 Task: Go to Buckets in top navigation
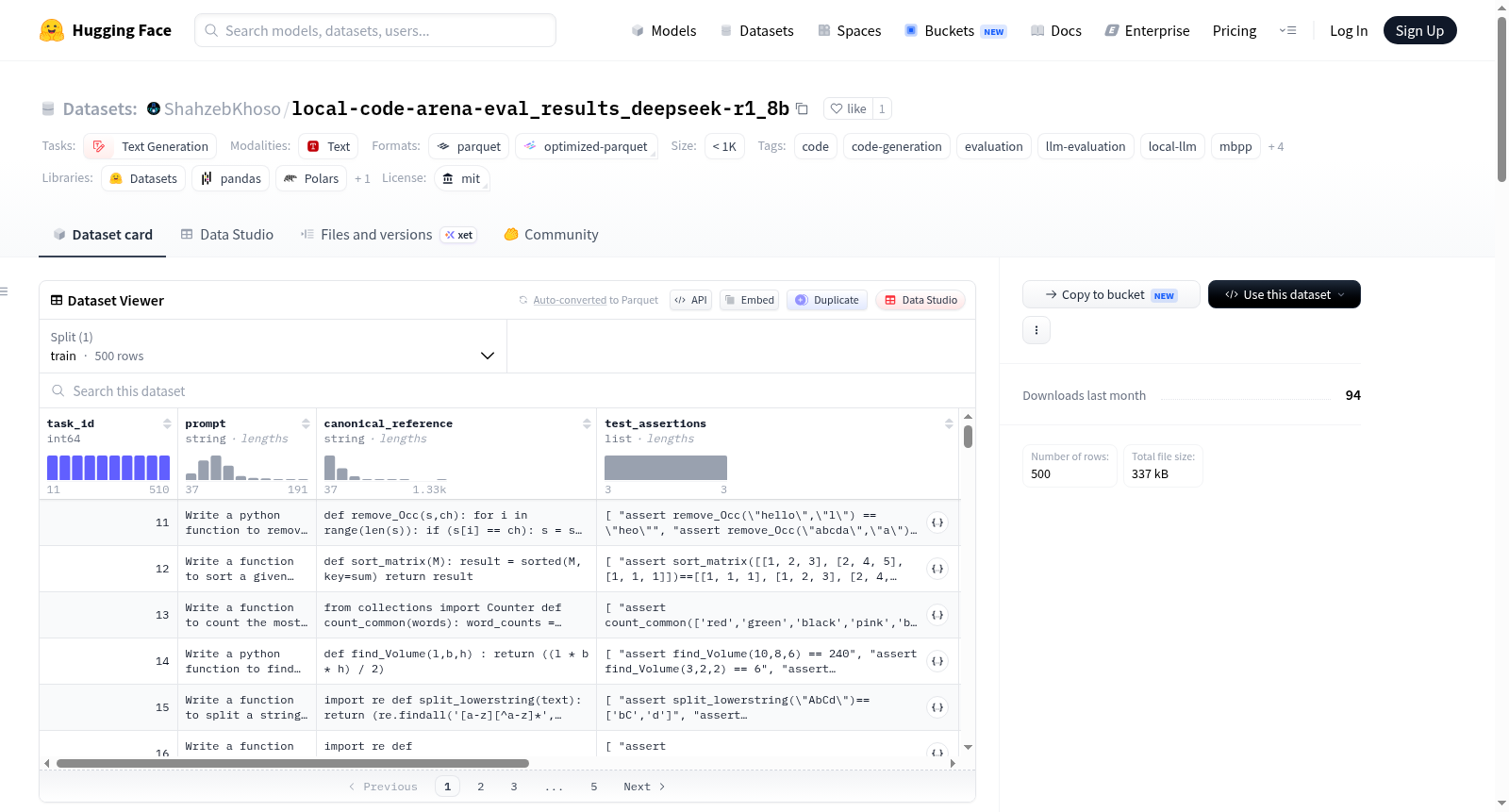(x=955, y=30)
